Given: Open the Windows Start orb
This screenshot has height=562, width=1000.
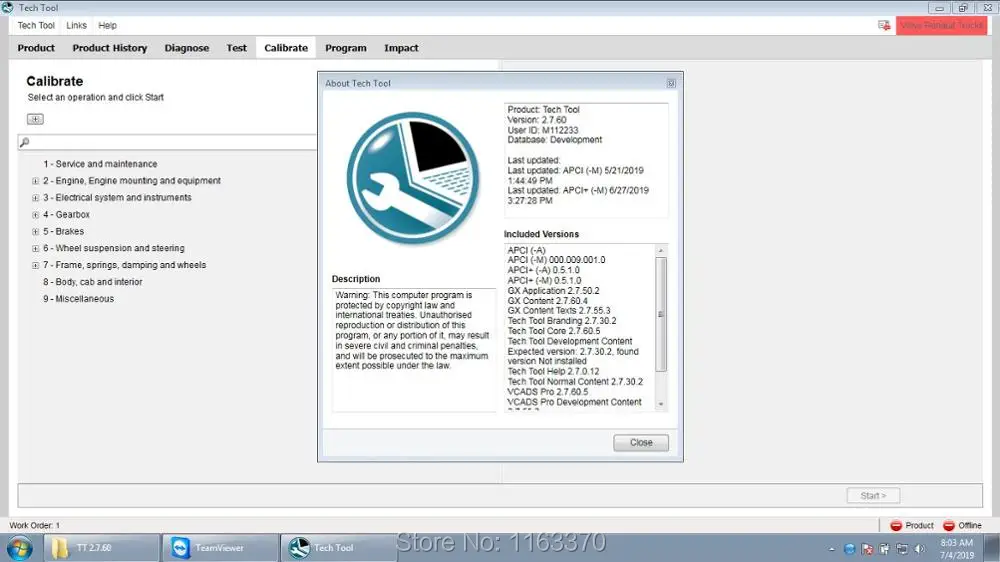Looking at the screenshot, I should pyautogui.click(x=19, y=548).
